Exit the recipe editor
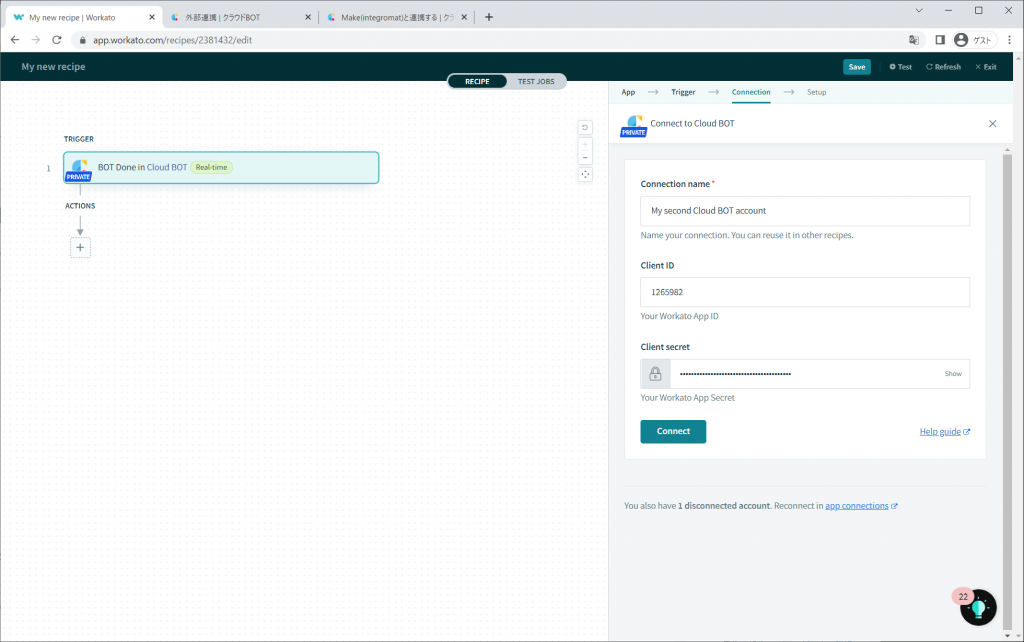1024x642 pixels. pos(985,67)
